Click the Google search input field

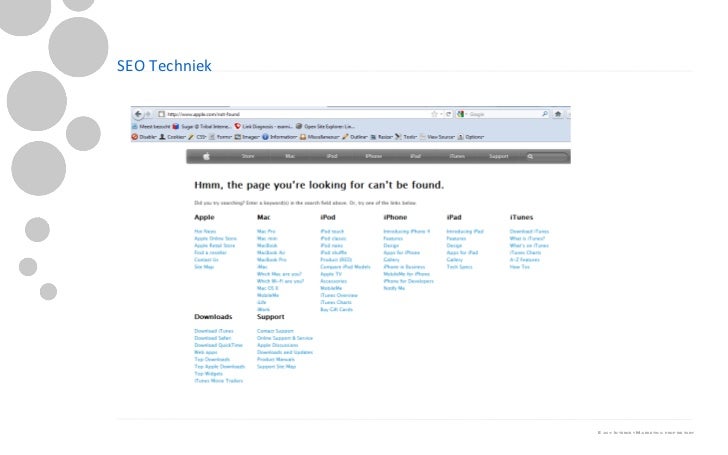coord(504,114)
